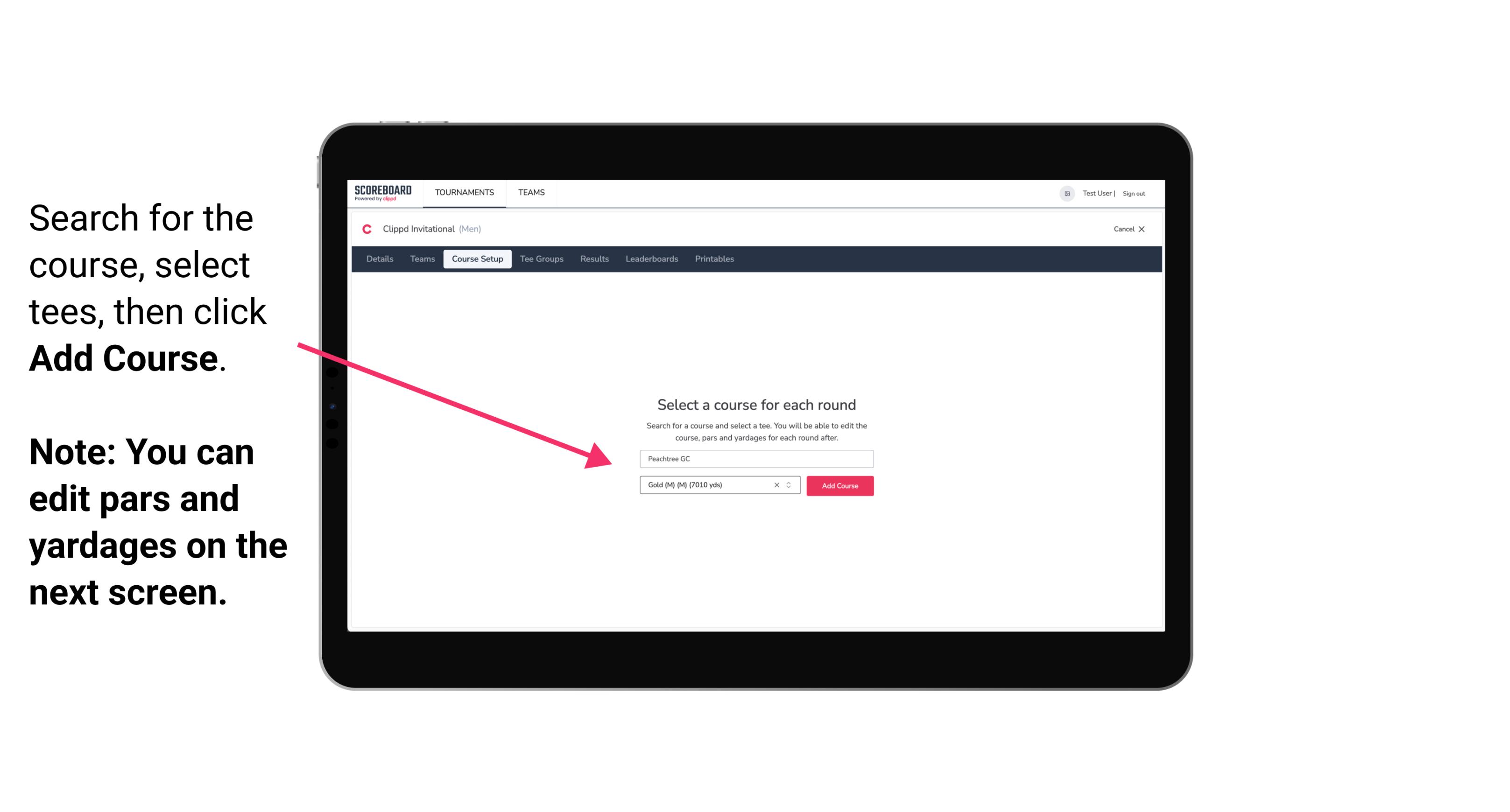Click the Add Course button
The width and height of the screenshot is (1510, 812).
(x=839, y=486)
